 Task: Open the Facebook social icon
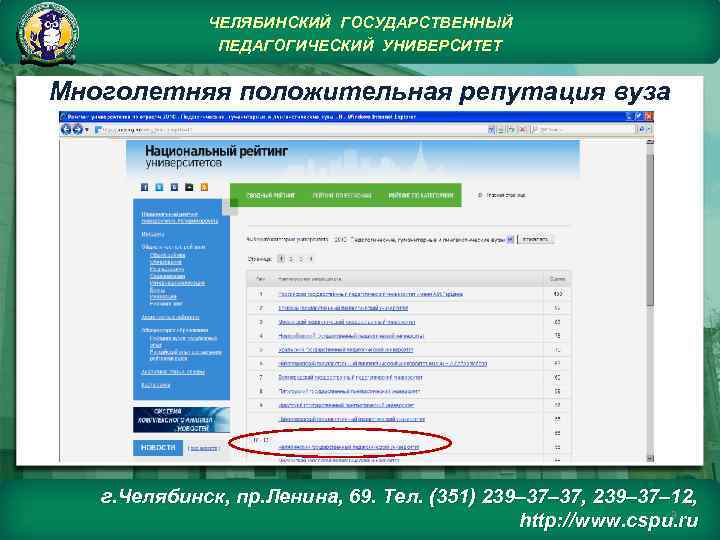pos(144,187)
